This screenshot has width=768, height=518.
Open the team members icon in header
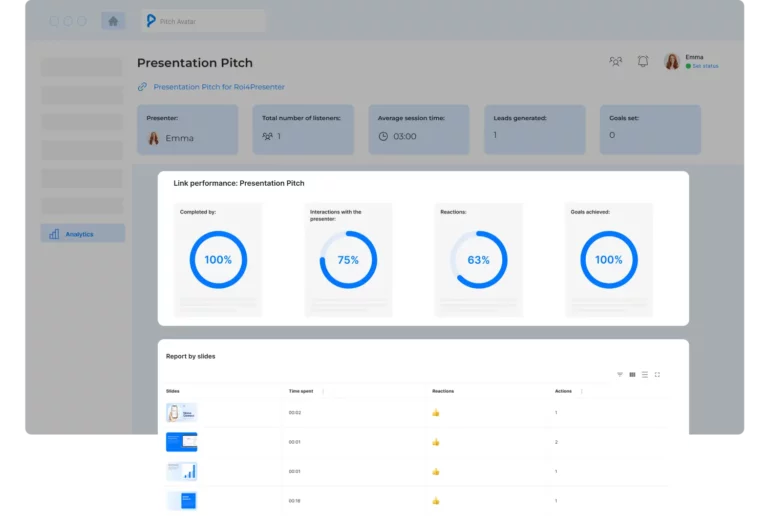coord(616,61)
